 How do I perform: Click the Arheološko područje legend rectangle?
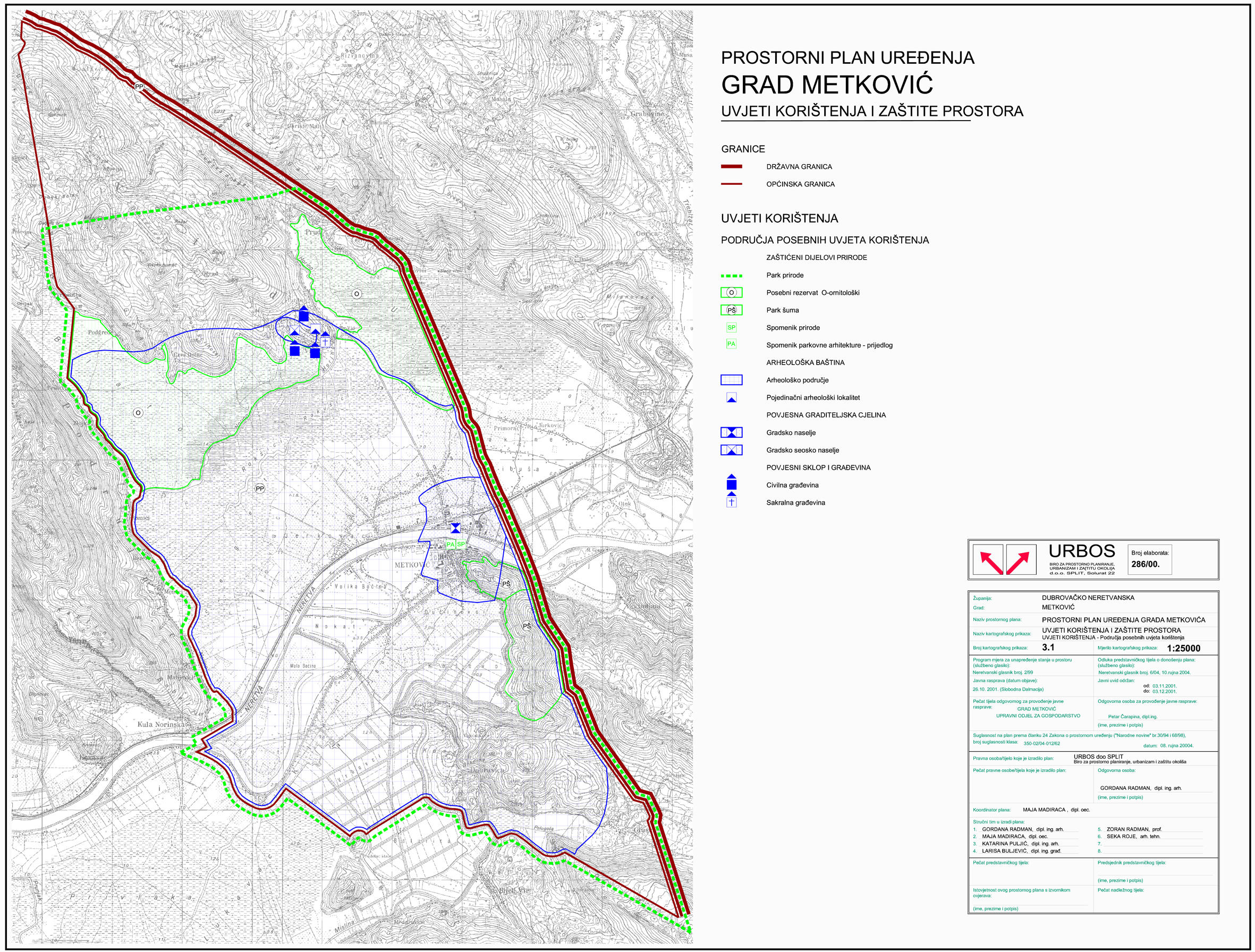coord(731,380)
